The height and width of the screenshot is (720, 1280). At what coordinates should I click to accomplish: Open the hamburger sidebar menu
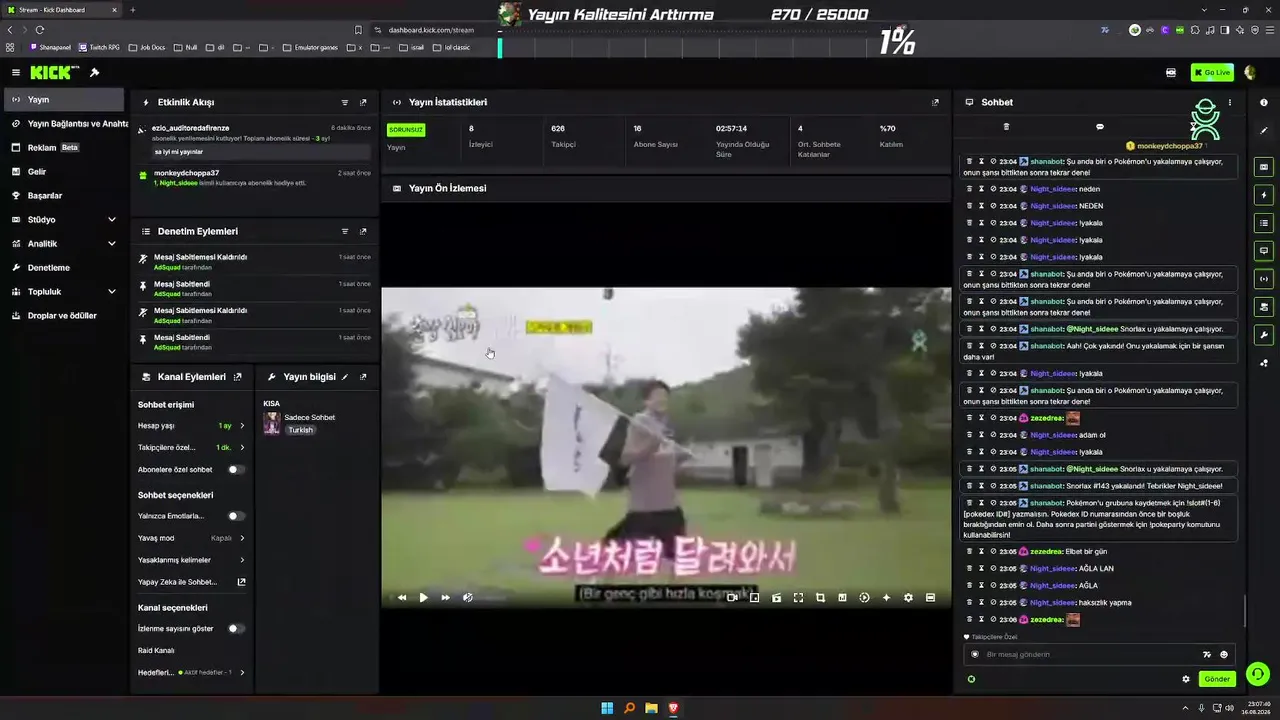coord(16,73)
